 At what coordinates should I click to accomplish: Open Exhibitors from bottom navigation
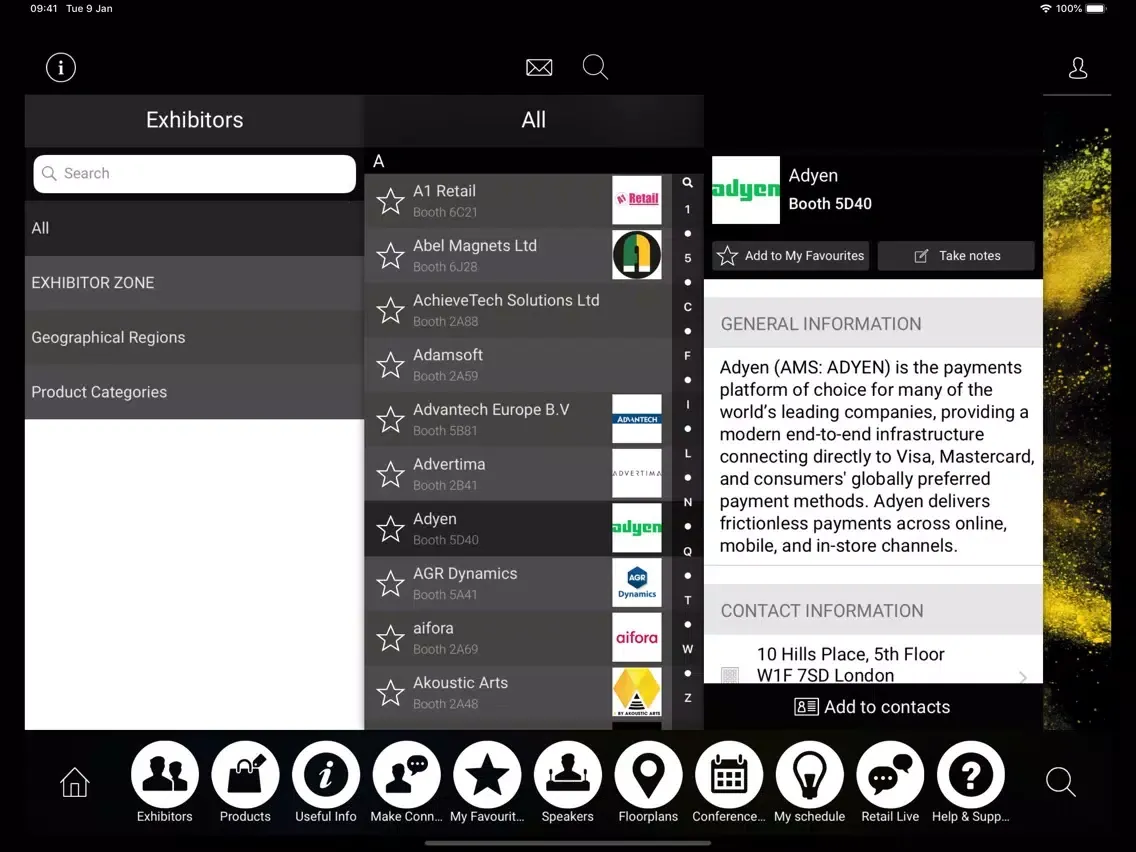click(165, 782)
